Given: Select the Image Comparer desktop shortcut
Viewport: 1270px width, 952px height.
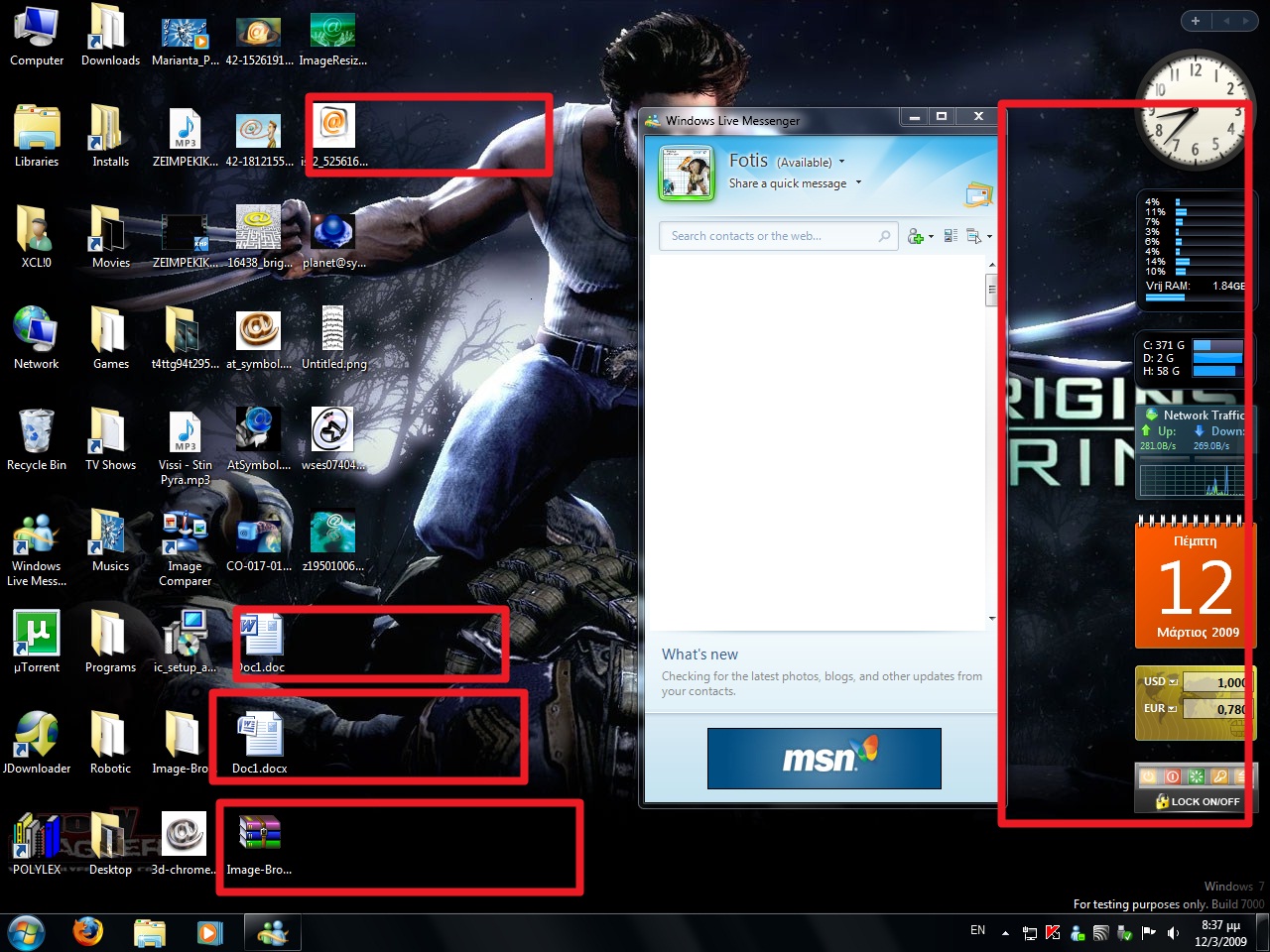Looking at the screenshot, I should click(186, 548).
